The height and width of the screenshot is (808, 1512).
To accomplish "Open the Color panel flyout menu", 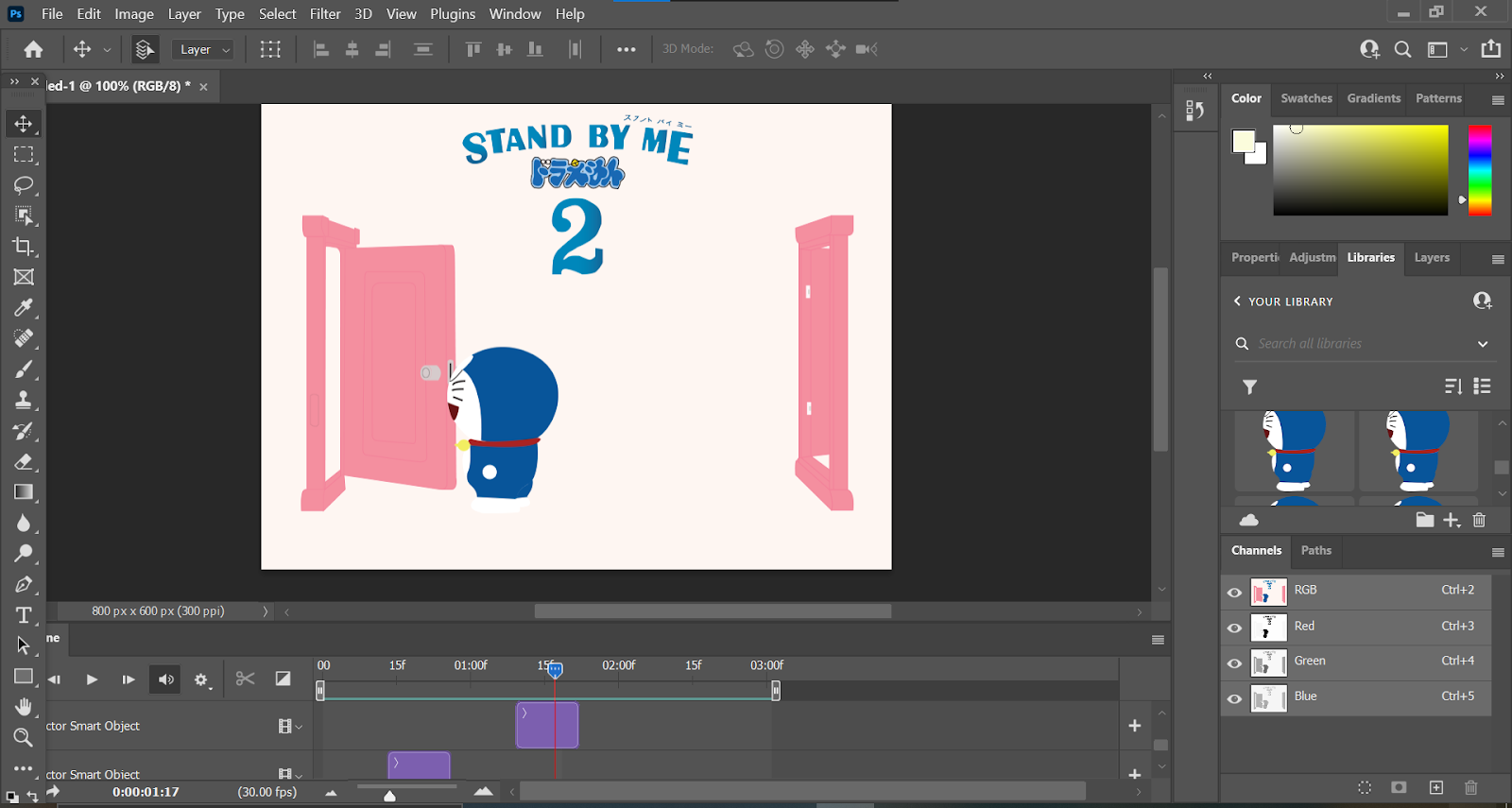I will tap(1498, 99).
